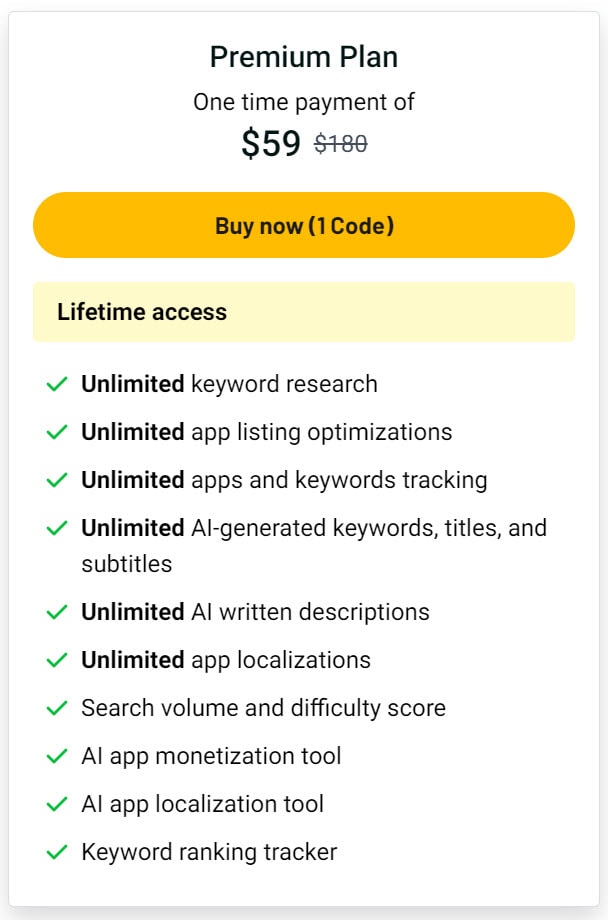Select the Lifetime access banner

[x=304, y=312]
